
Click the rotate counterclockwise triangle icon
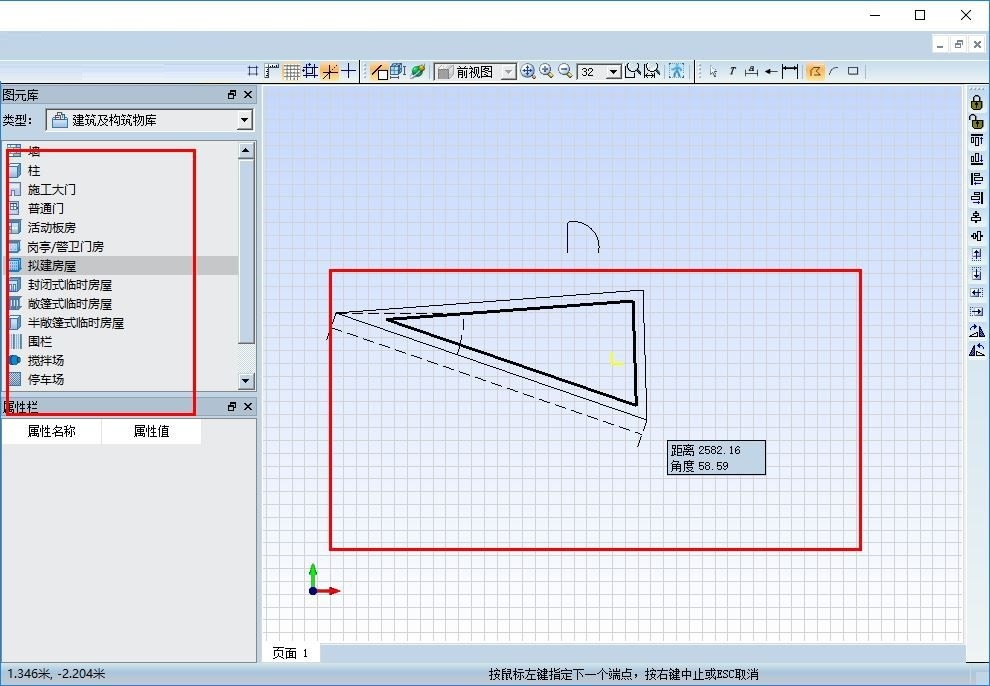coord(977,350)
